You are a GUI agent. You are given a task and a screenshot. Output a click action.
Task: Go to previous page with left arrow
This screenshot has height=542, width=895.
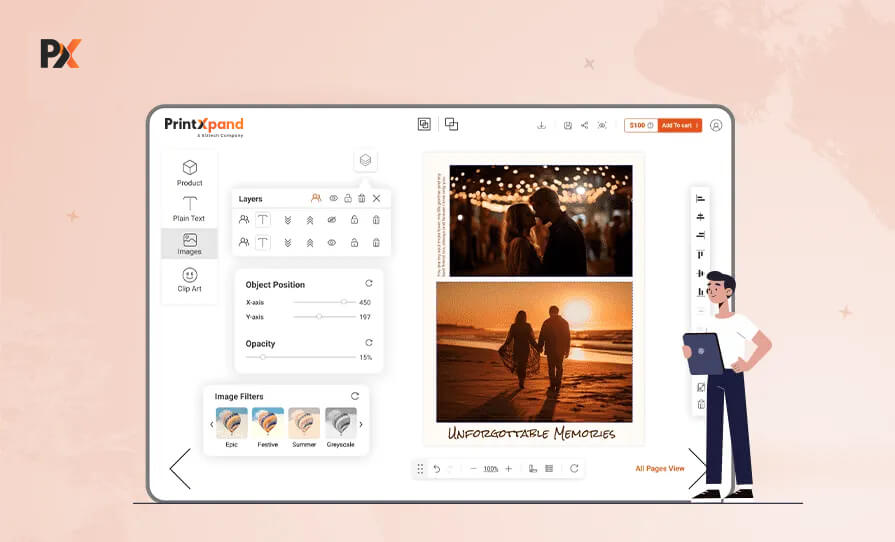[180, 468]
